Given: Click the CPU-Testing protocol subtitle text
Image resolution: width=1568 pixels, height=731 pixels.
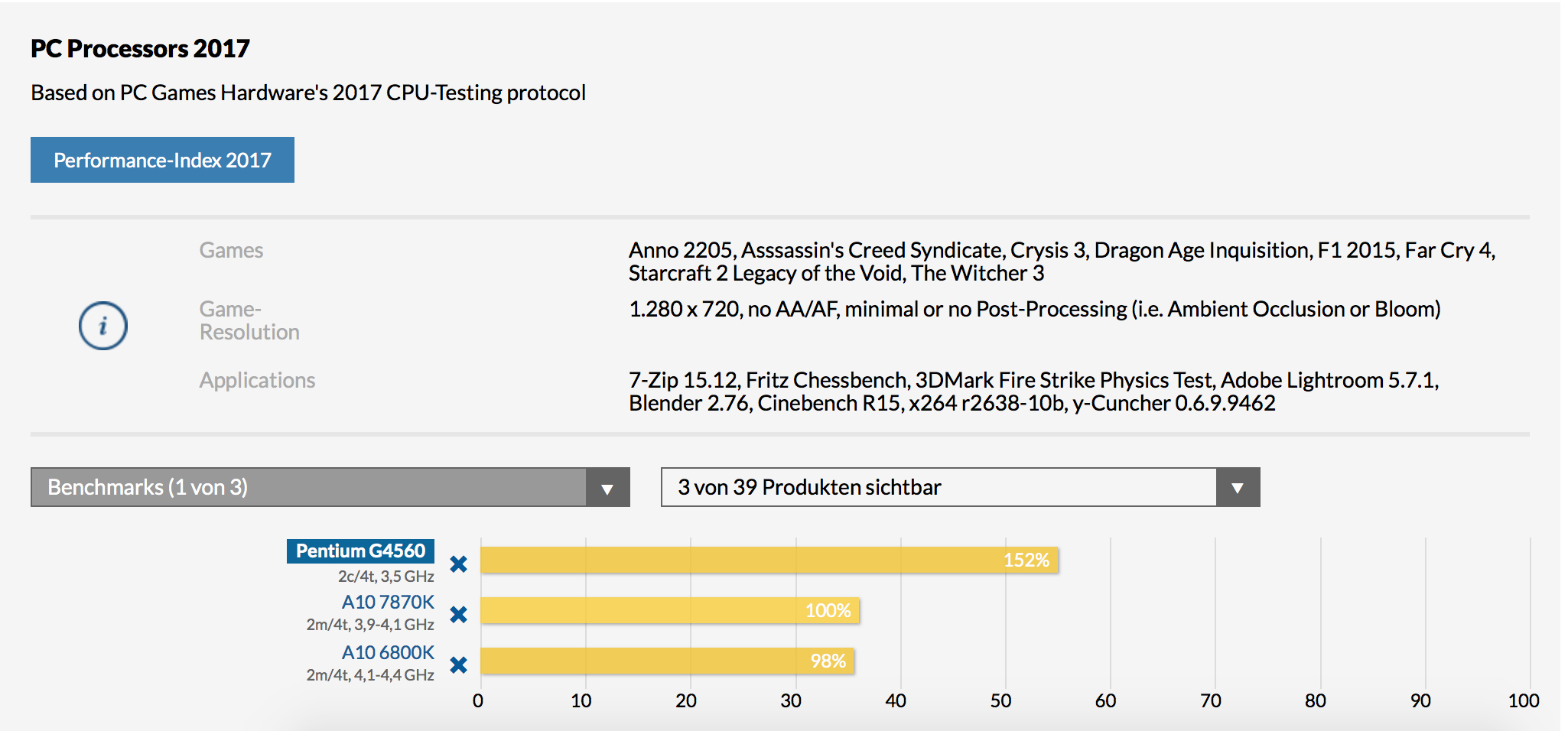Looking at the screenshot, I should point(308,93).
